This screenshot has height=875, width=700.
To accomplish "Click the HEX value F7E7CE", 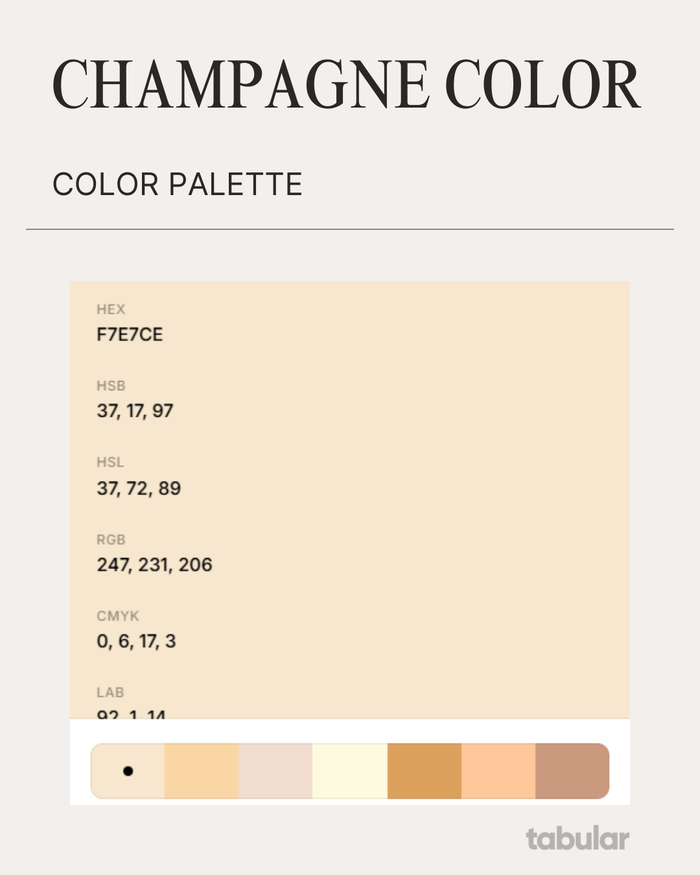I will [130, 334].
